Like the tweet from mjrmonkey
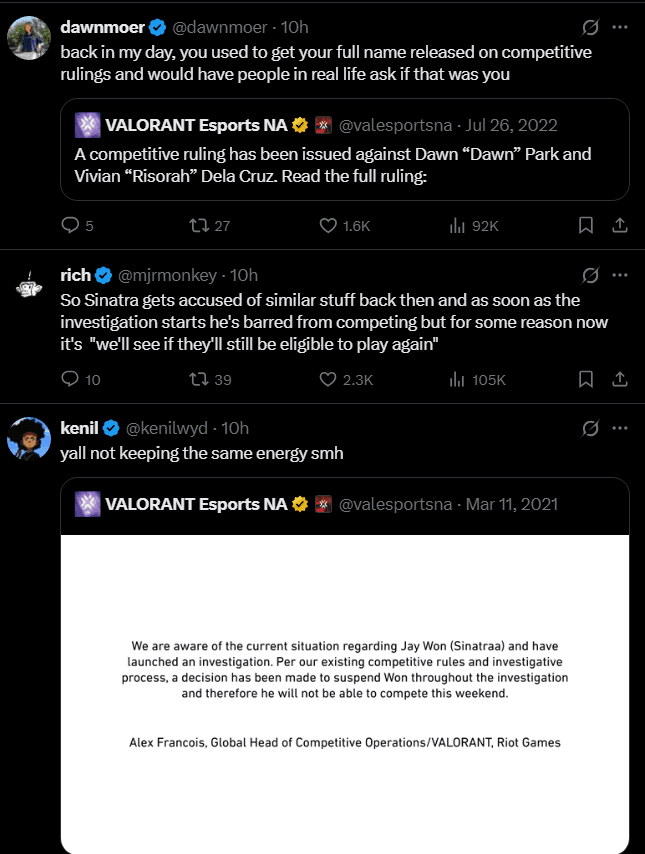 327,379
